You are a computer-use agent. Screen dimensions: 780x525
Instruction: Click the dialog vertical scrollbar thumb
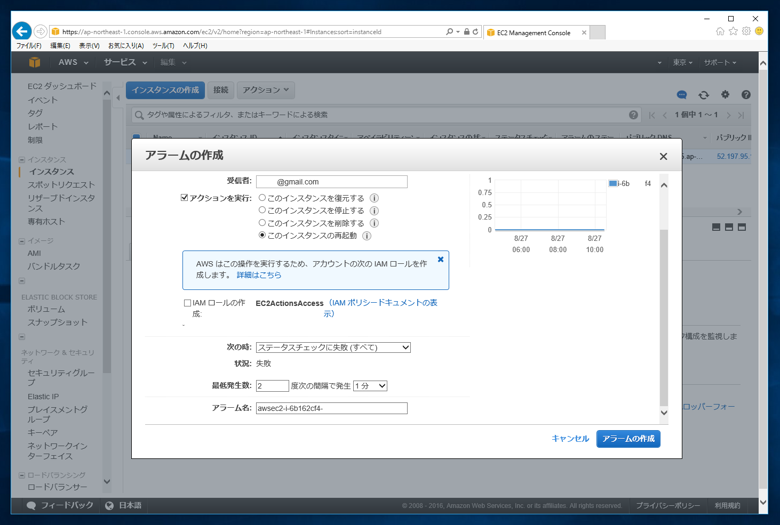pyautogui.click(x=664, y=318)
